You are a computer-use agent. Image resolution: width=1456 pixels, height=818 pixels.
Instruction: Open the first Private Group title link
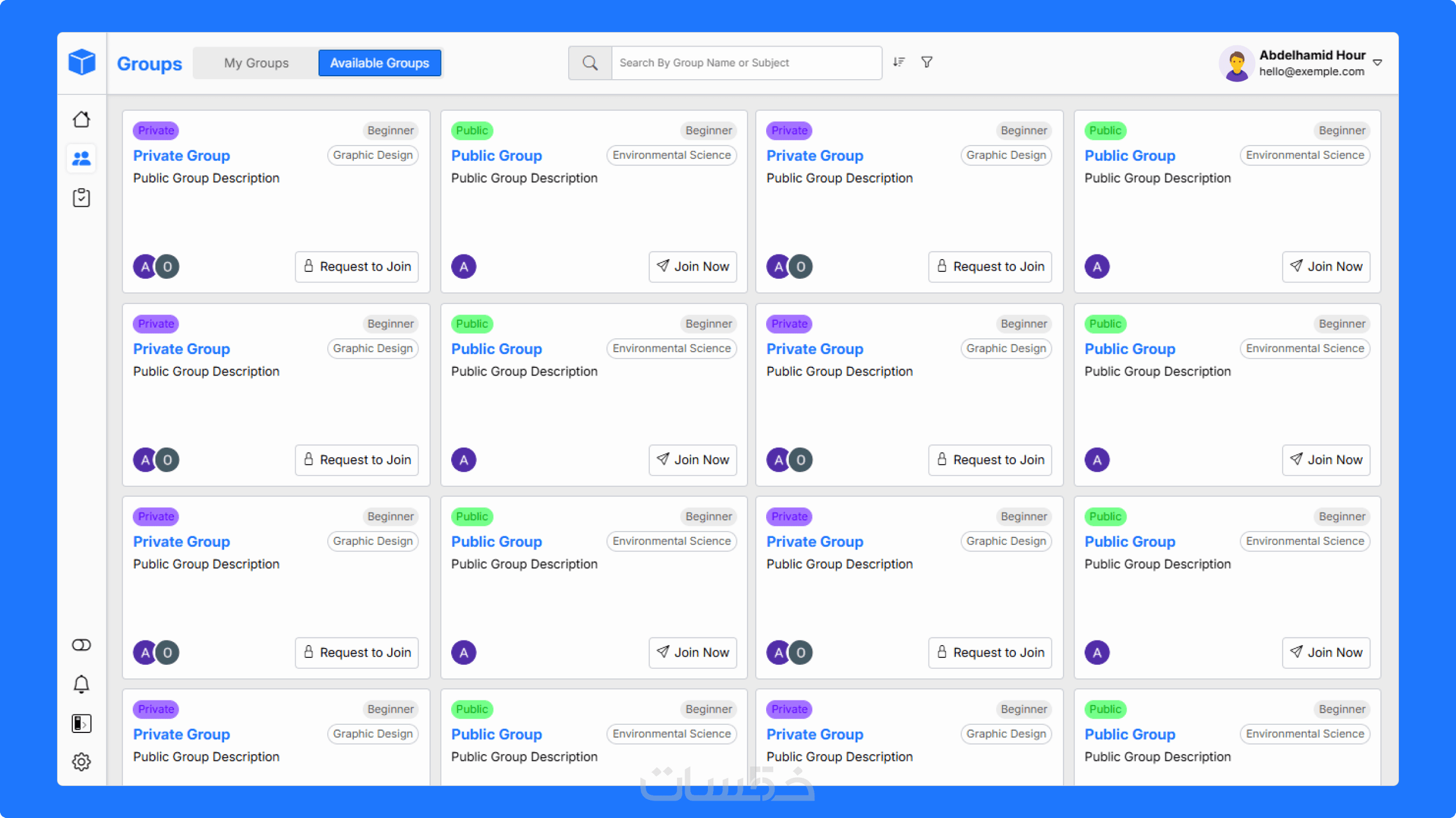click(x=182, y=155)
